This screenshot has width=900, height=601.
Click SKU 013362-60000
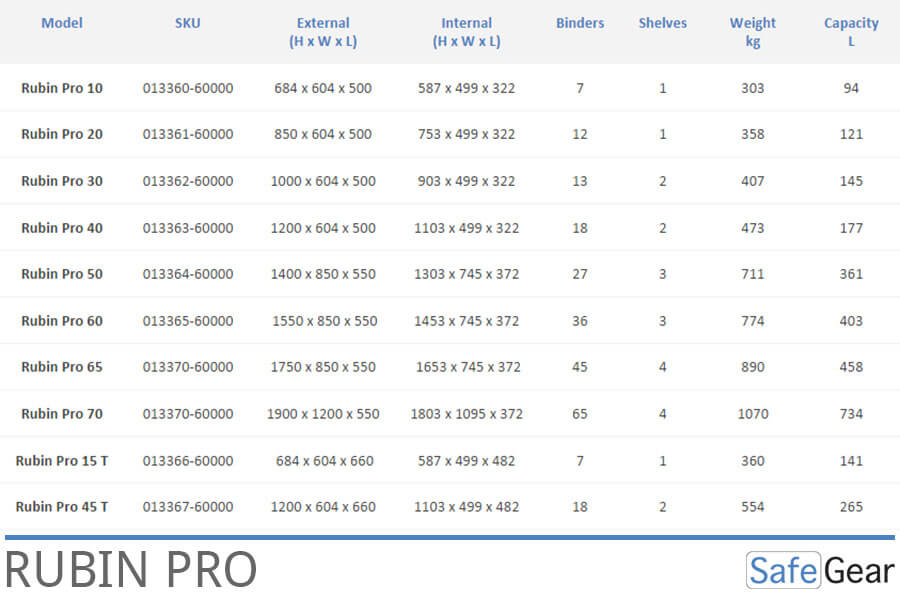188,181
